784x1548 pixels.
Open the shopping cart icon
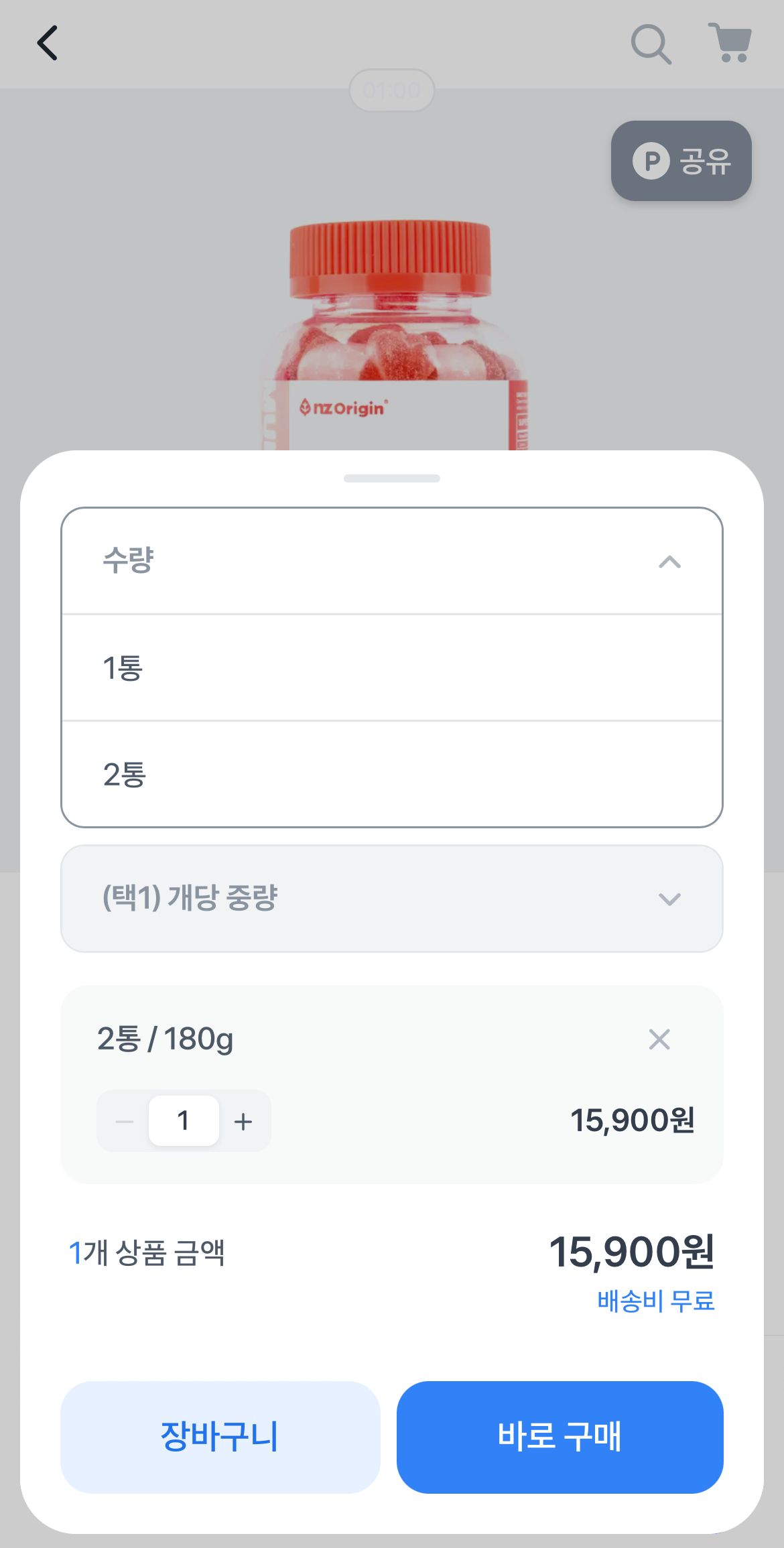(x=730, y=43)
